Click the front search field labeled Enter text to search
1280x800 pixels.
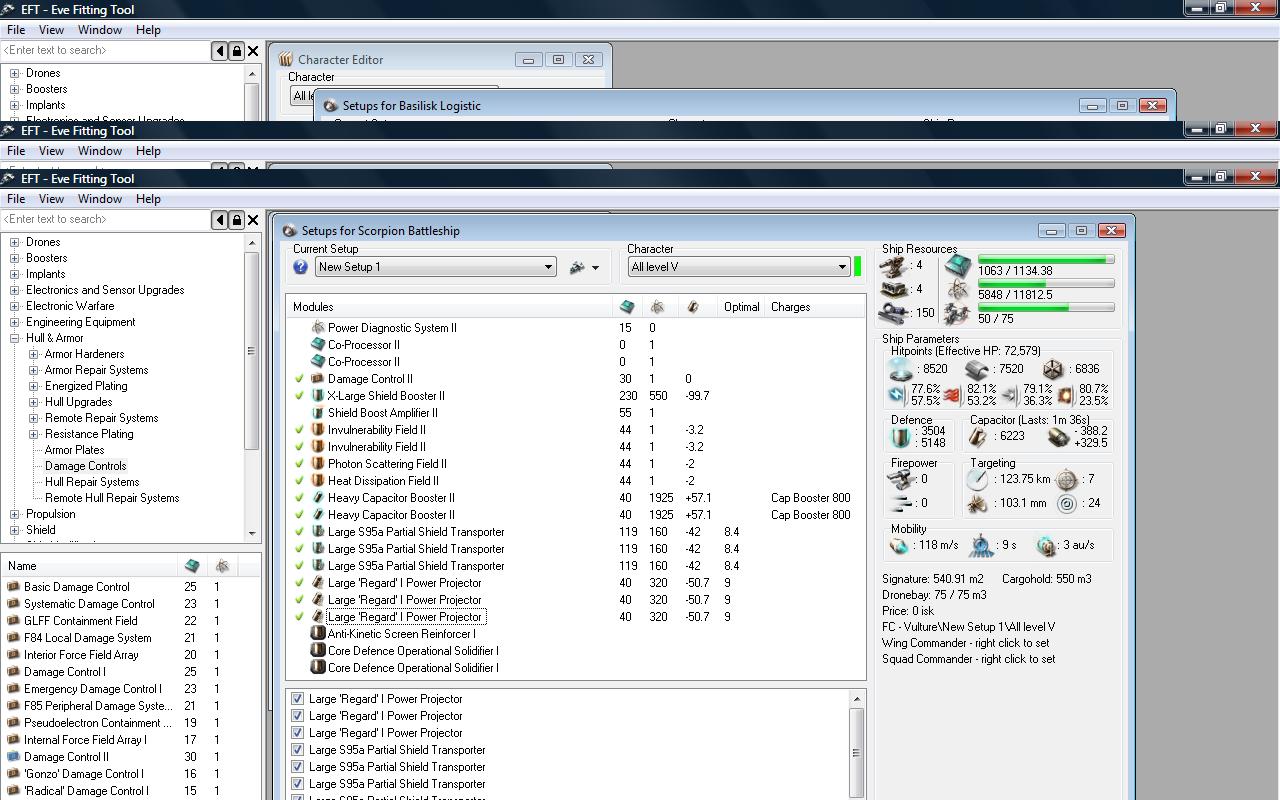(x=106, y=219)
